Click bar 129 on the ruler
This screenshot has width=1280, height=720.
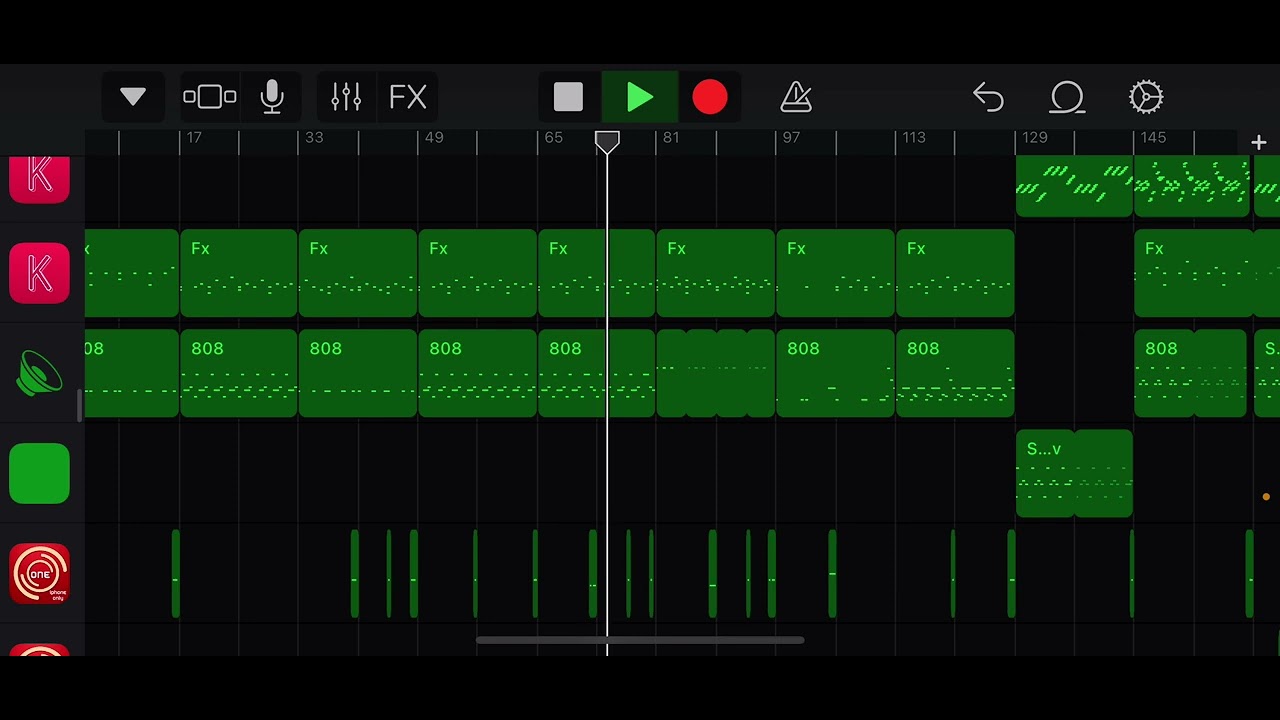(1035, 138)
